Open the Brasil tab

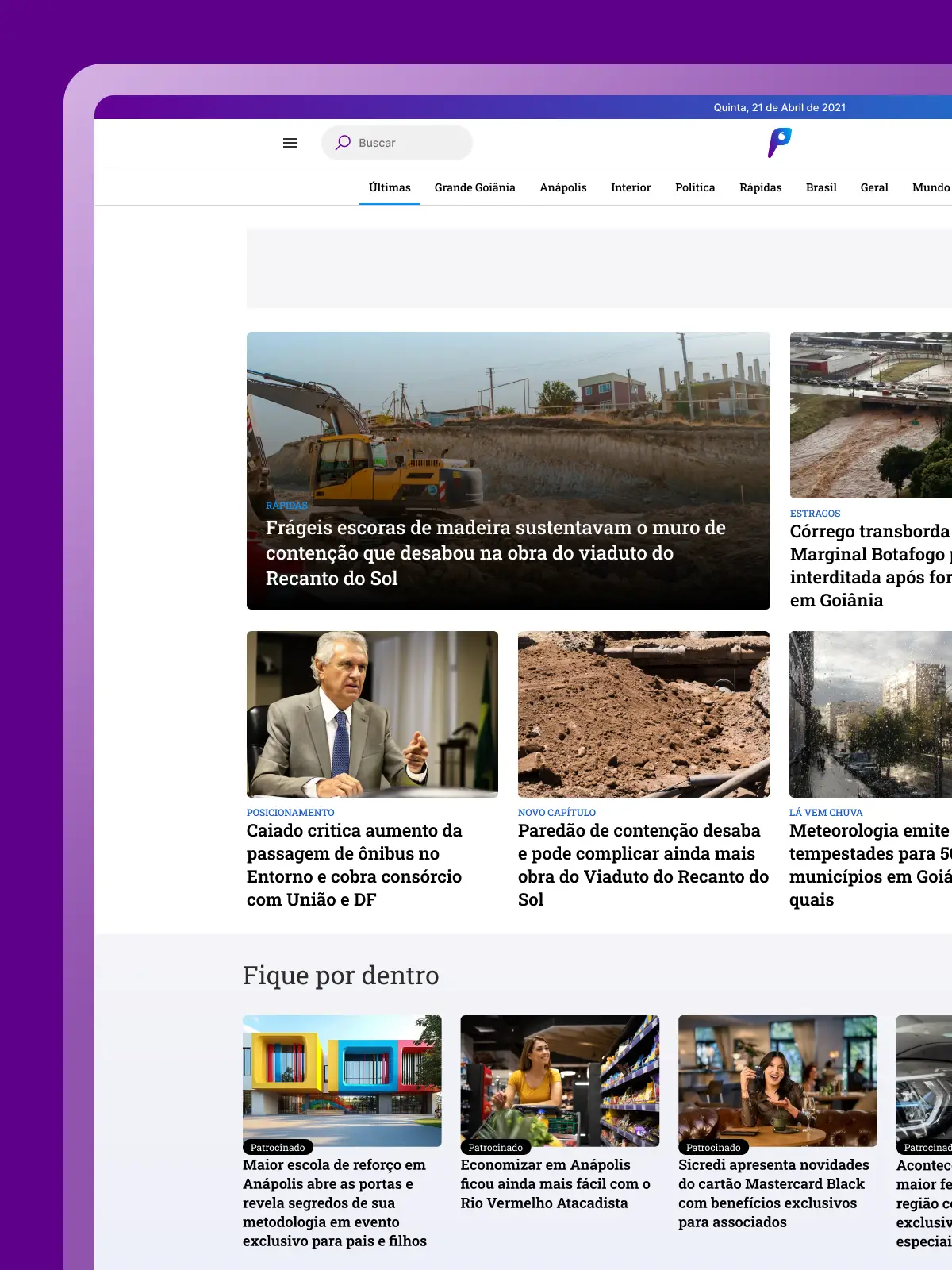(821, 187)
